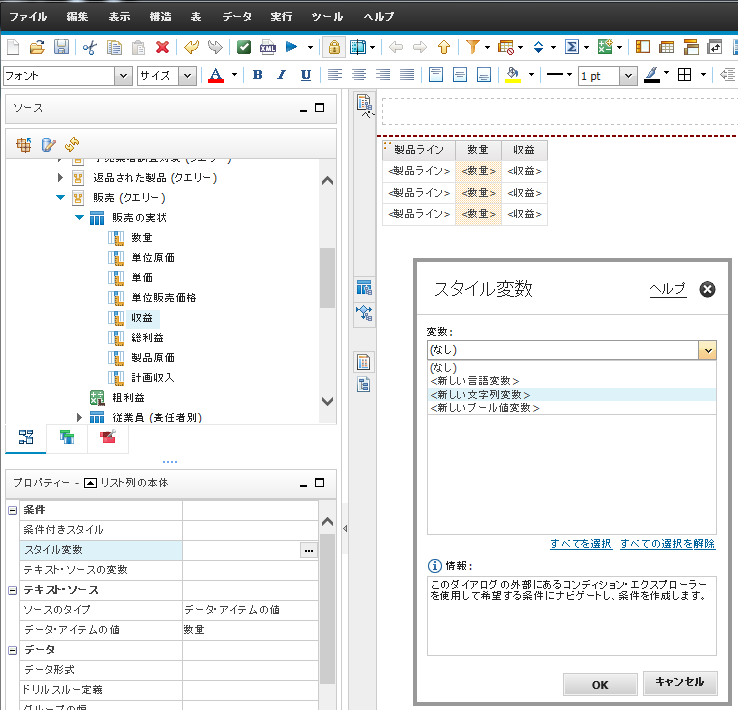Copy the selection with the copy icon
738x710 pixels.
coord(114,47)
